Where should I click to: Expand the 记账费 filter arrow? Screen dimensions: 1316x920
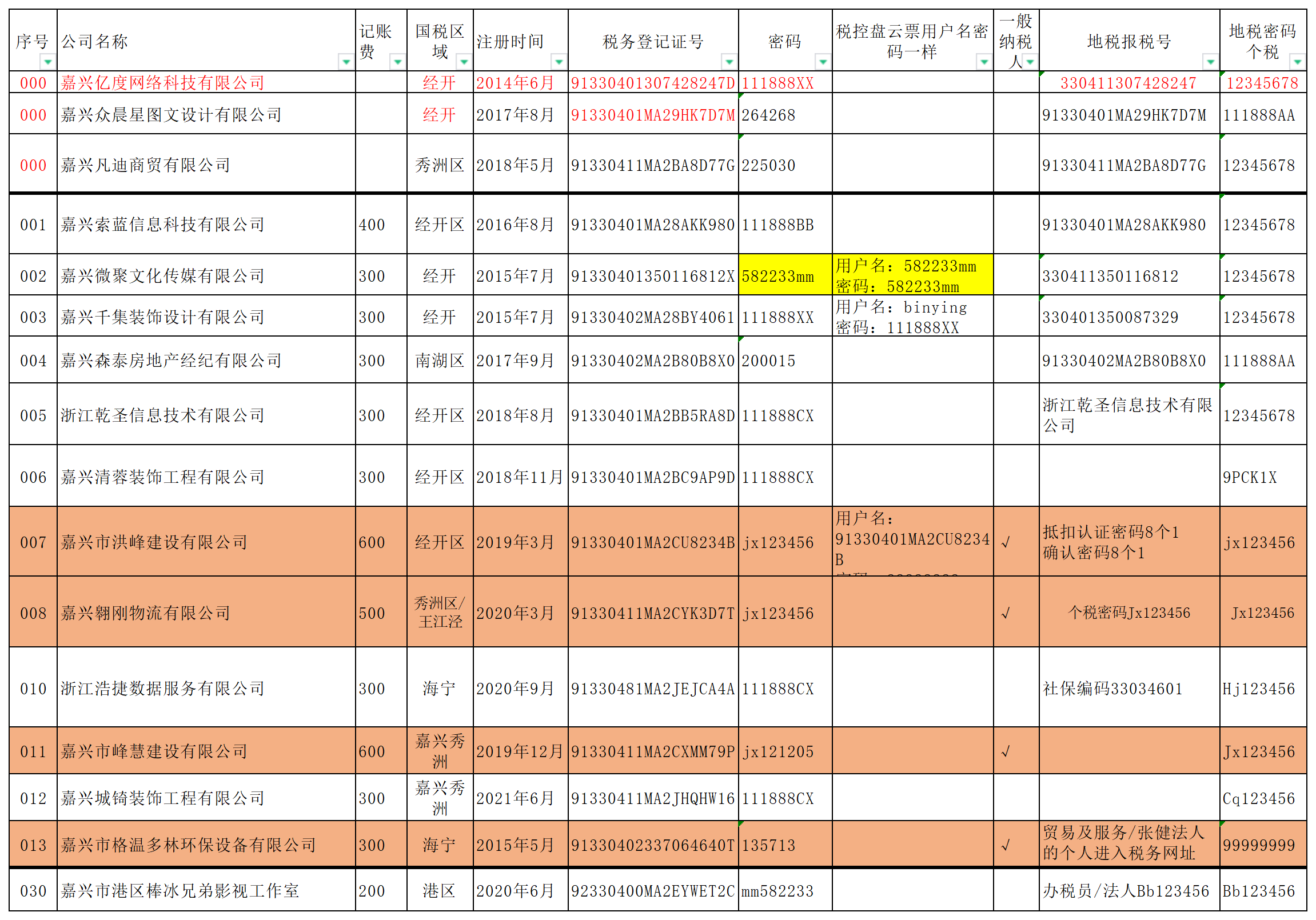[397, 61]
